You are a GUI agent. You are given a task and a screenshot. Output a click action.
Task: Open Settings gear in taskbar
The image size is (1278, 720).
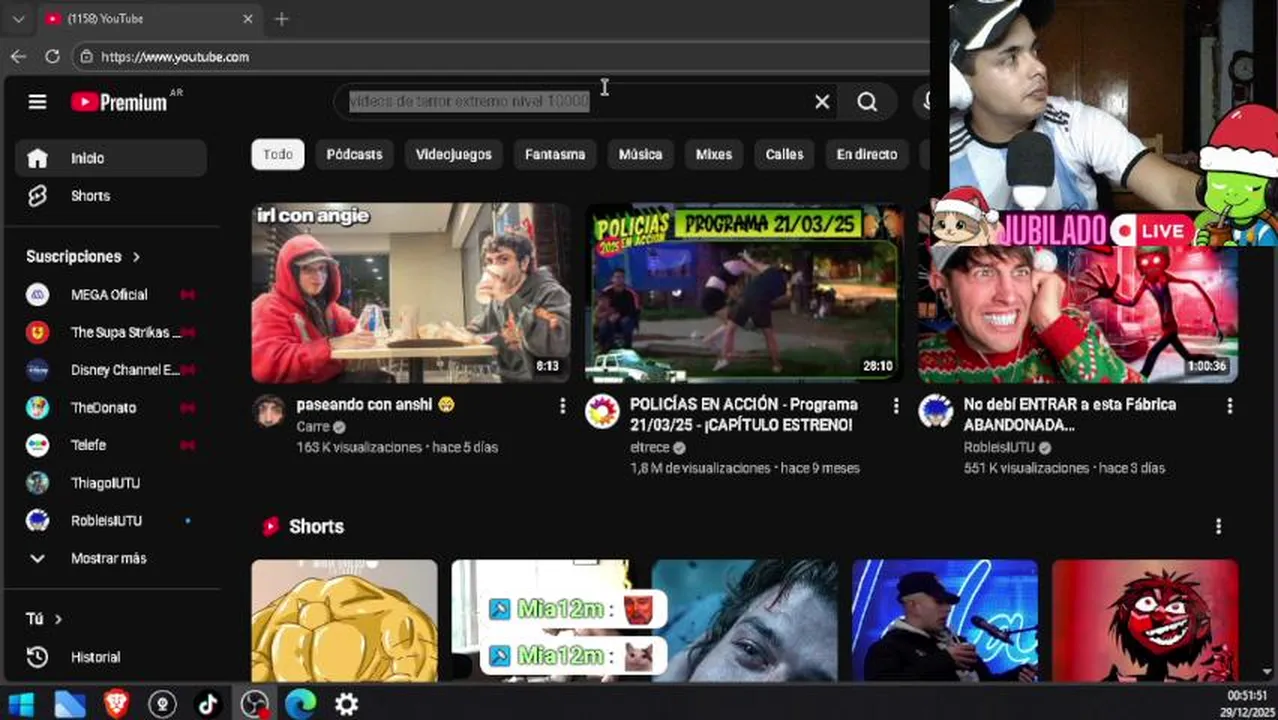[x=346, y=704]
